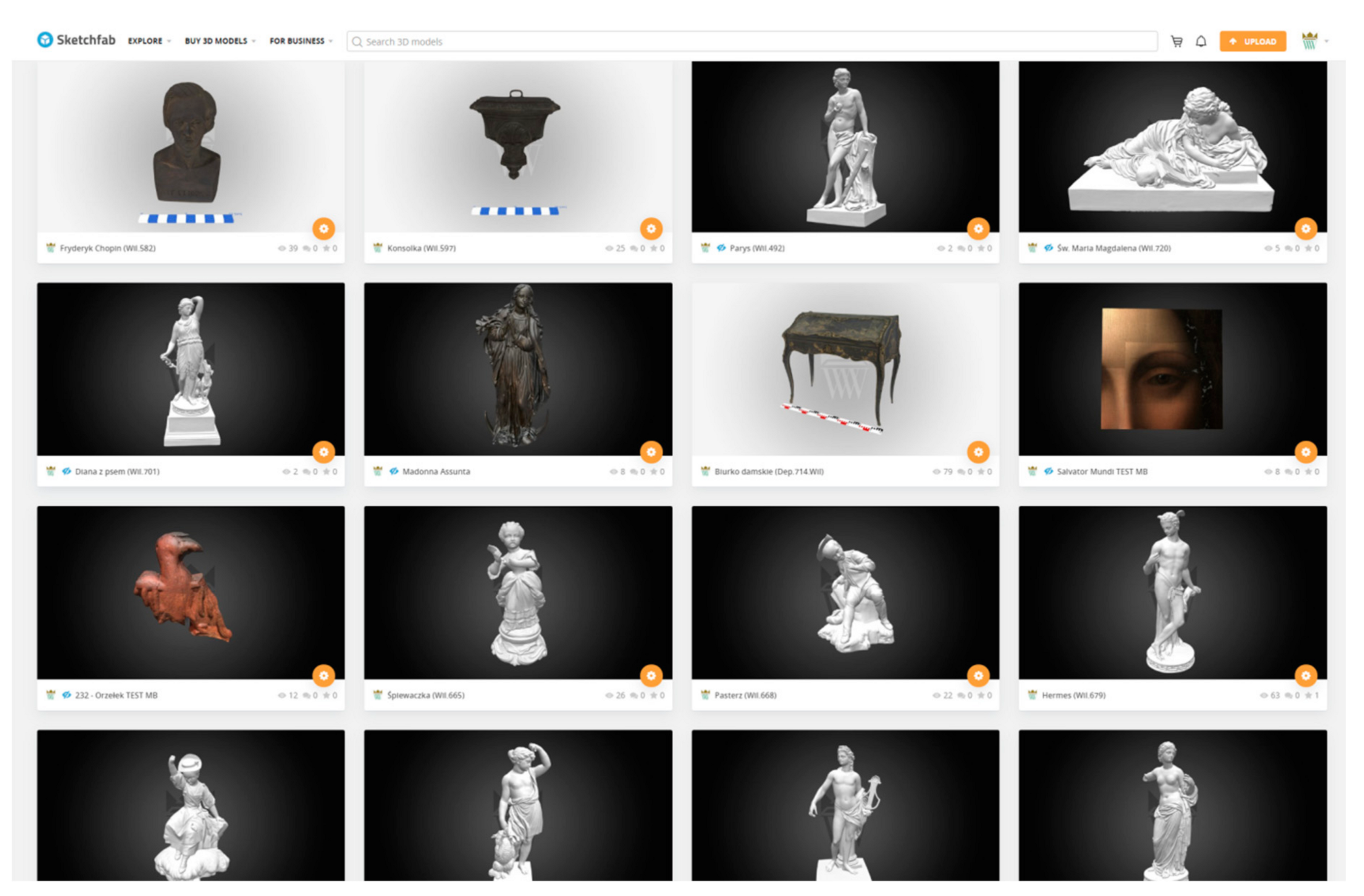This screenshot has width=1364, height=896.
Task: Open the notifications bell
Action: [1201, 41]
